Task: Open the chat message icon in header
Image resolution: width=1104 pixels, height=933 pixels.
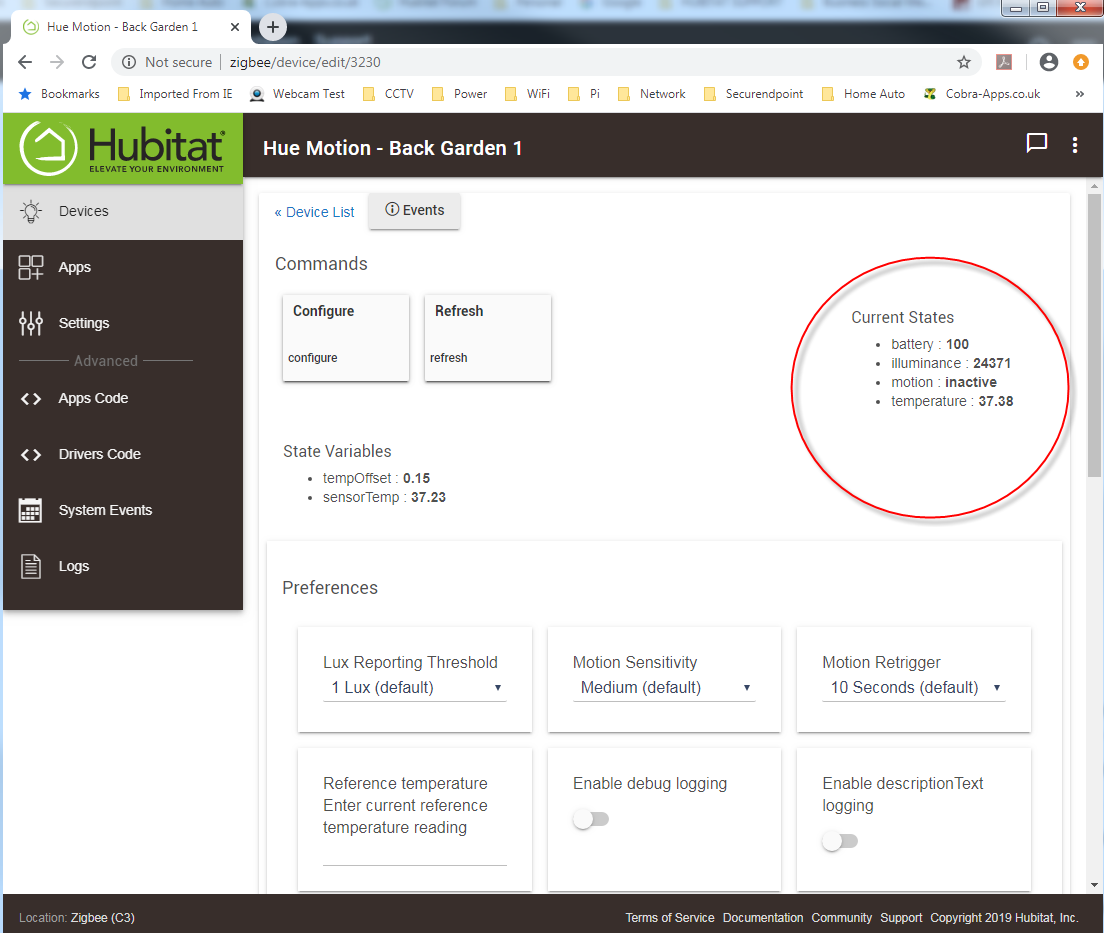Action: tap(1036, 144)
